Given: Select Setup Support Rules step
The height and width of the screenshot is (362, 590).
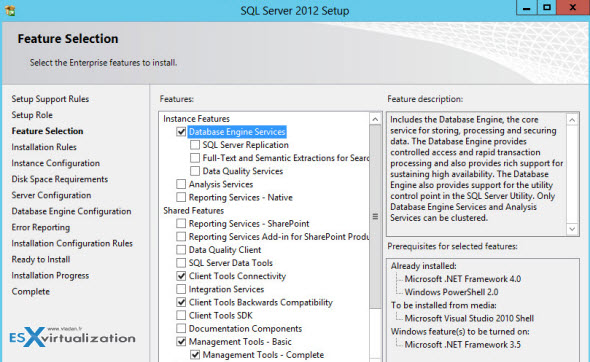Looking at the screenshot, I should 50,99.
